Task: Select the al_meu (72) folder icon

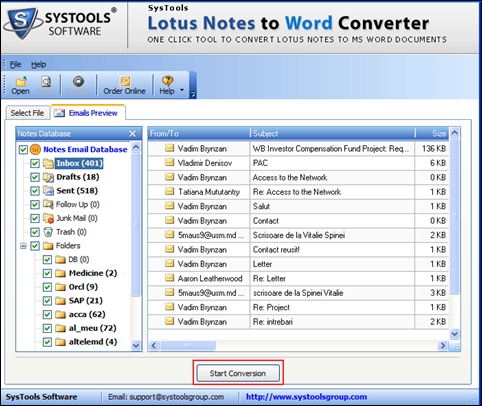Action: pyautogui.click(x=60, y=328)
